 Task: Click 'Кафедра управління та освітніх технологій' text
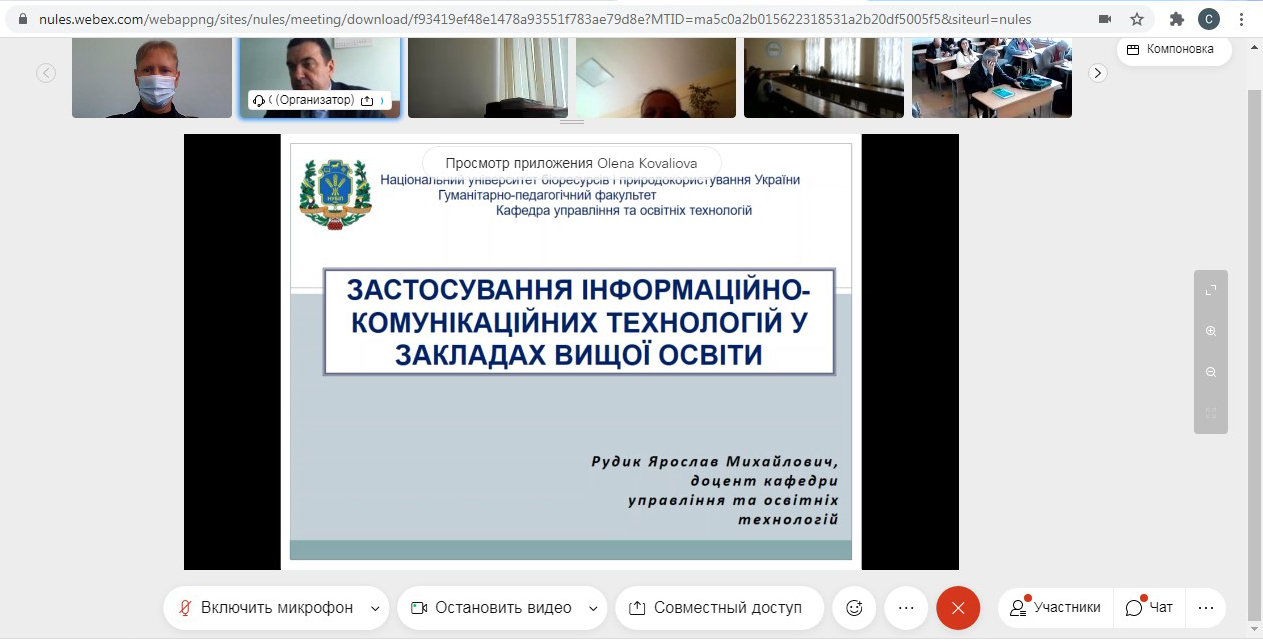pos(624,211)
